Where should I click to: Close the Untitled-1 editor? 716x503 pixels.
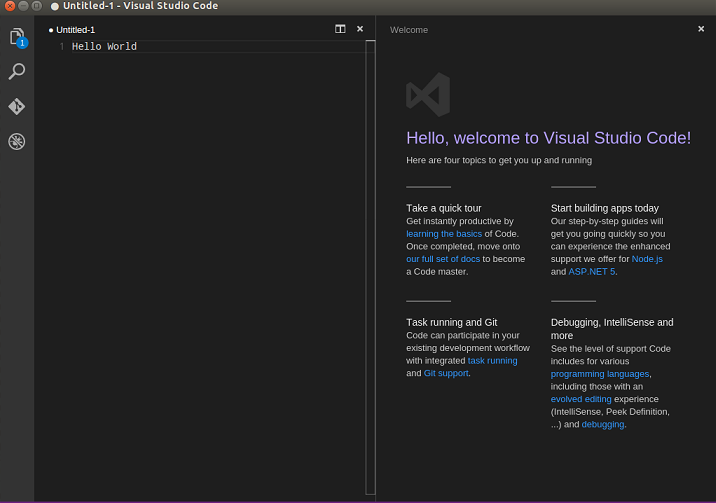[360, 29]
